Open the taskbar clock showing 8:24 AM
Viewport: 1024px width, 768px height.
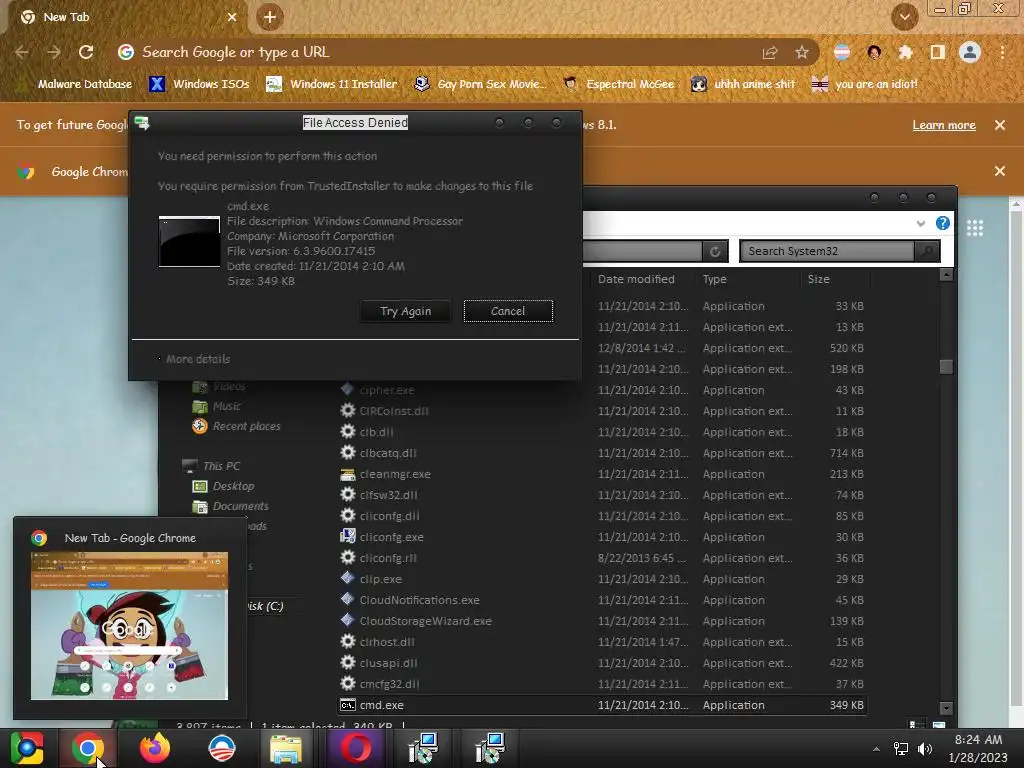[978, 748]
